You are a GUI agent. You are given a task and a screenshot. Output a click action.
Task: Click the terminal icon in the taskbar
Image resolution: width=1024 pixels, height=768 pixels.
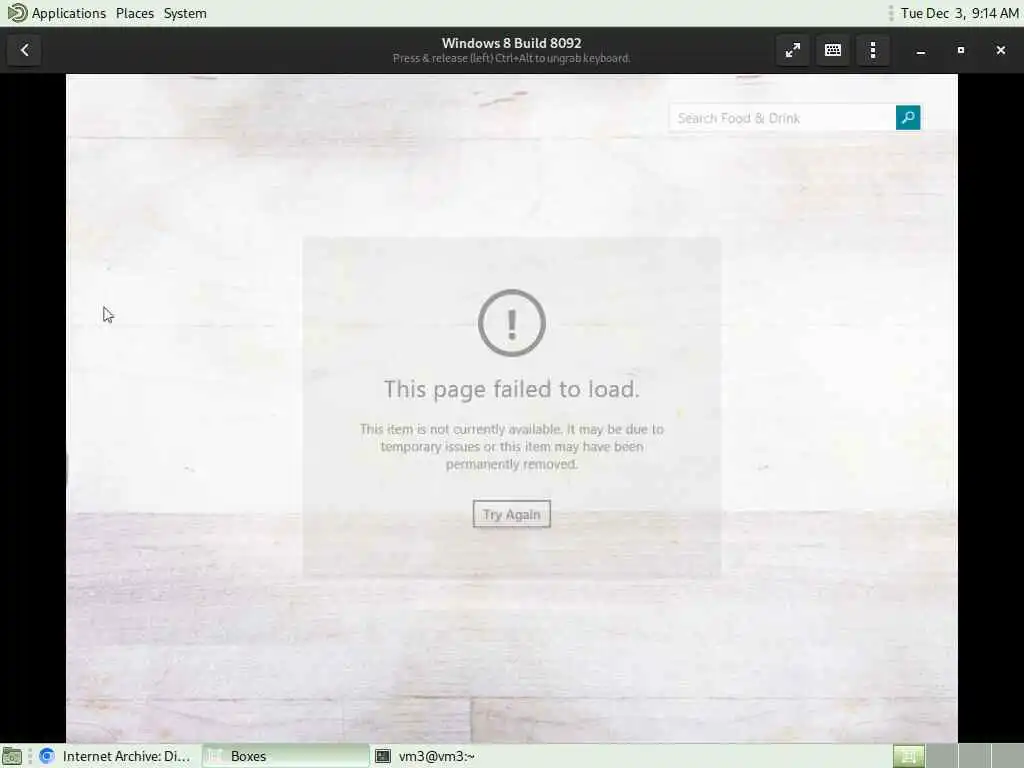point(383,756)
